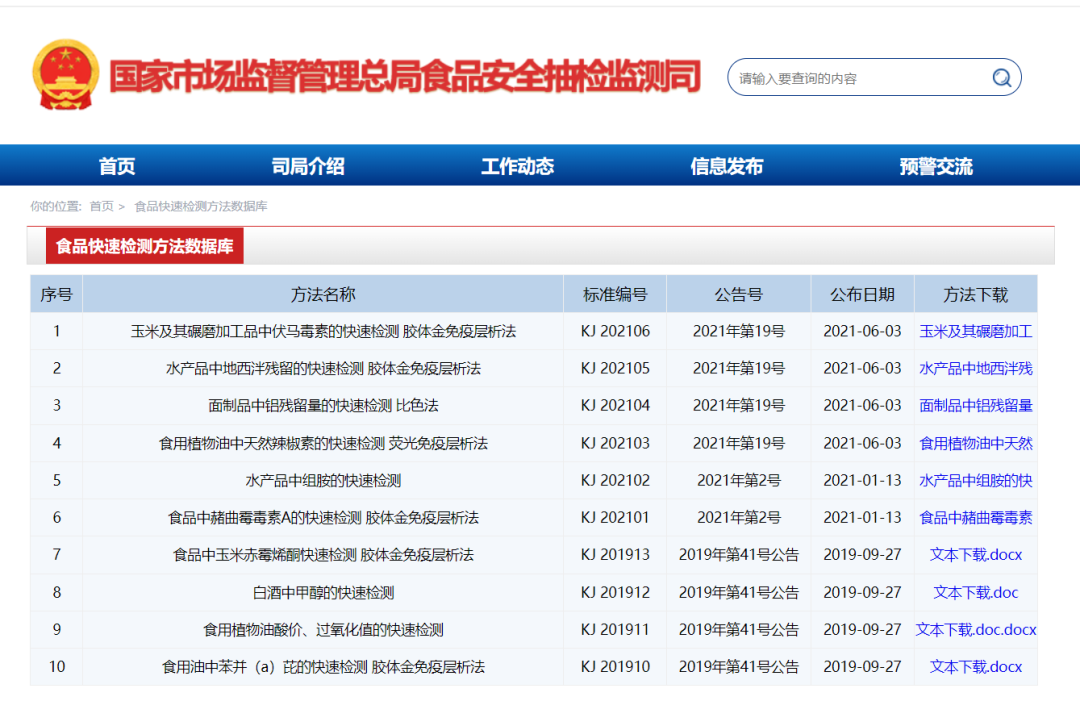Viewport: 1080px width, 701px height.
Task: Open the 首页 navigation tab
Action: pyautogui.click(x=117, y=166)
